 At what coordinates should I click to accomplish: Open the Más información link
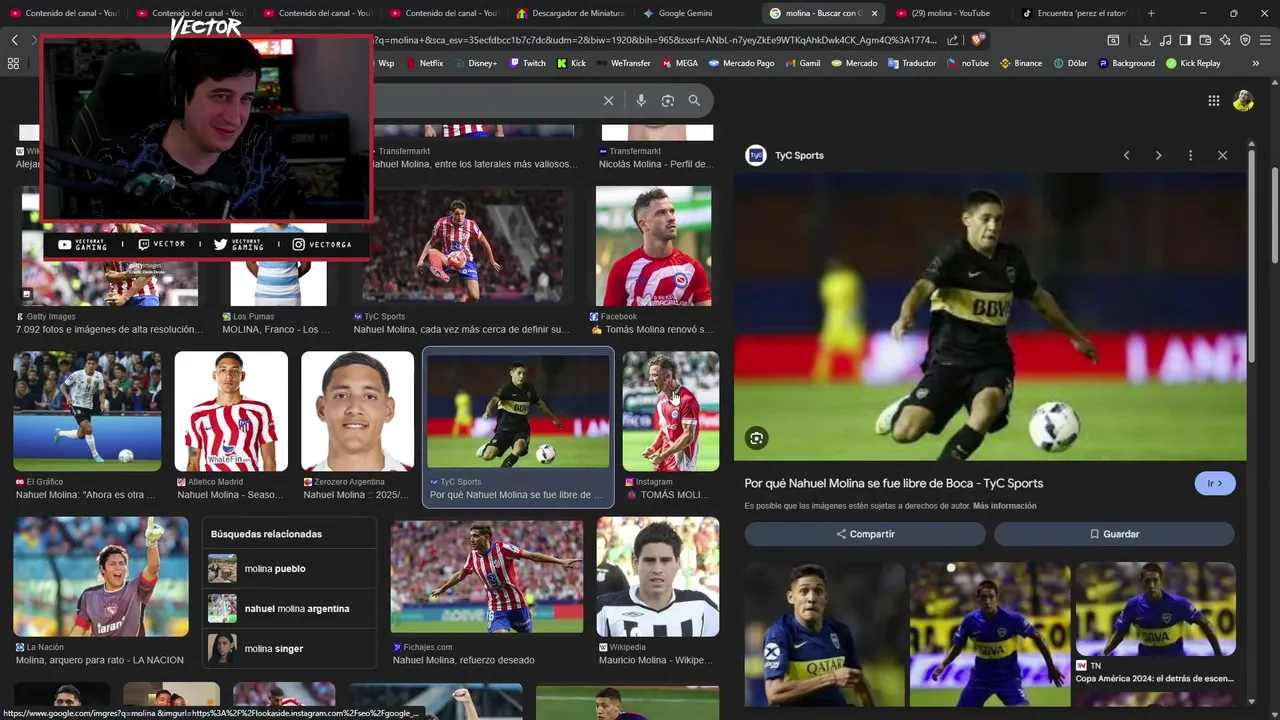click(x=1004, y=506)
